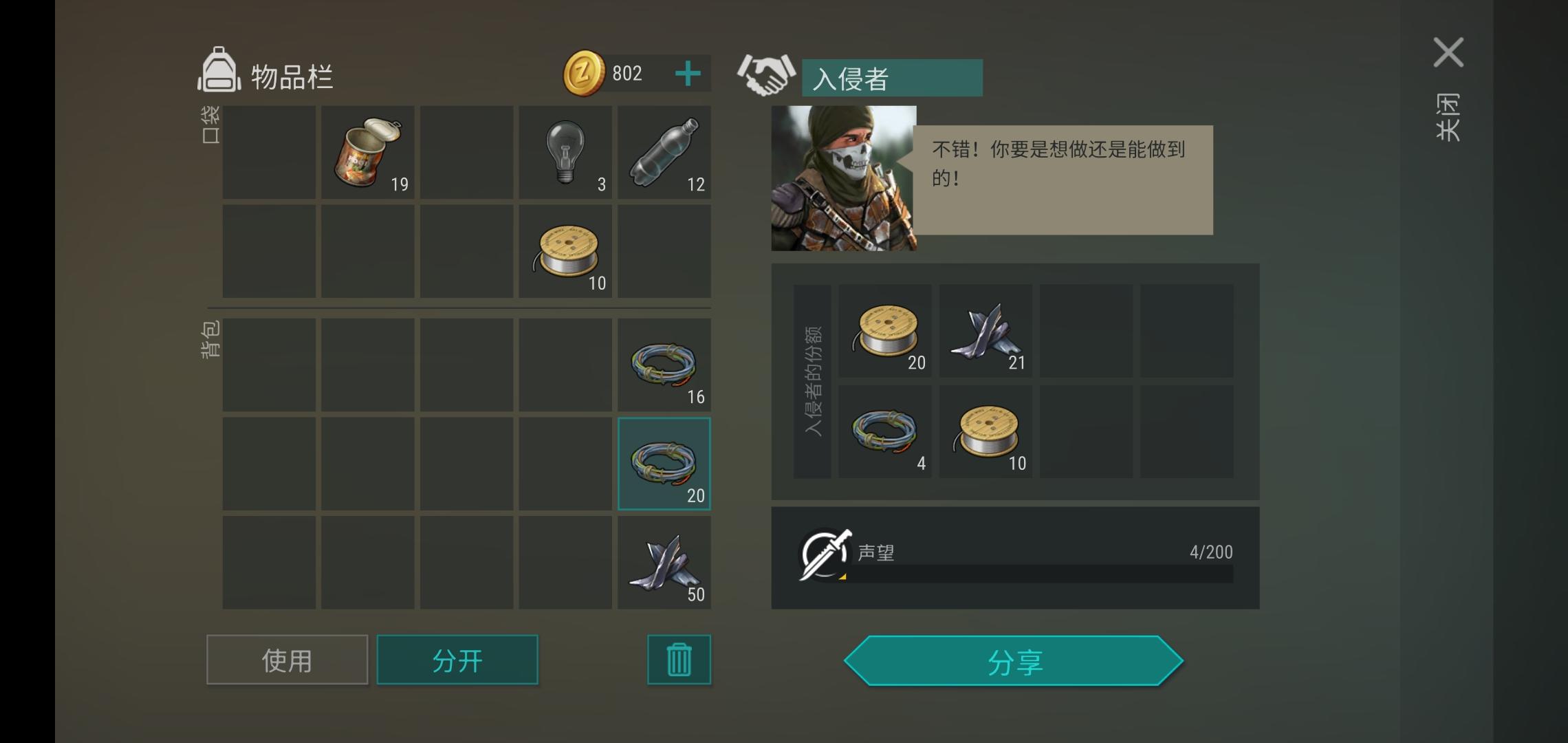
Task: Click the trash can delete button
Action: click(679, 660)
